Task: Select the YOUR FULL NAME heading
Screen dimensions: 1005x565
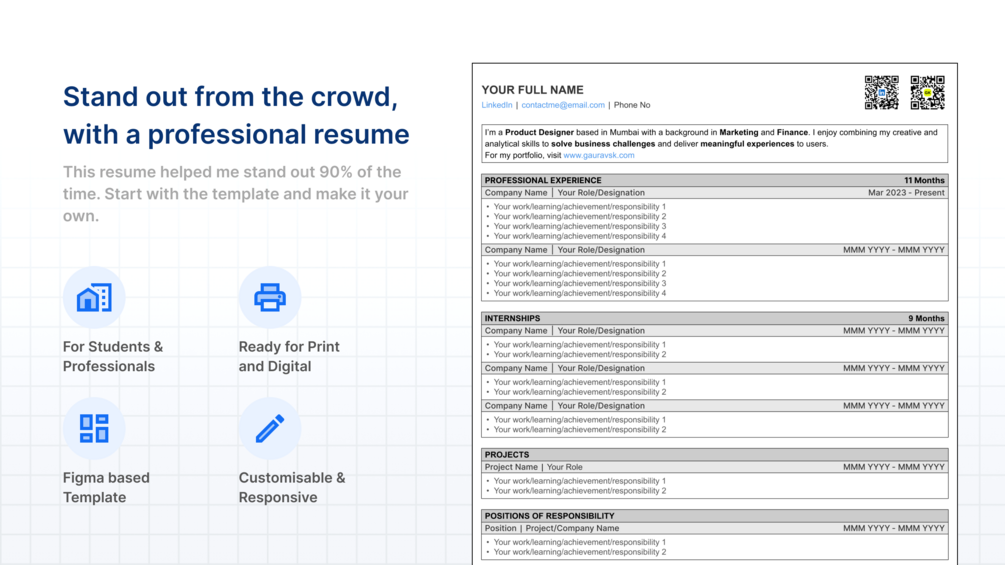Action: tap(533, 90)
